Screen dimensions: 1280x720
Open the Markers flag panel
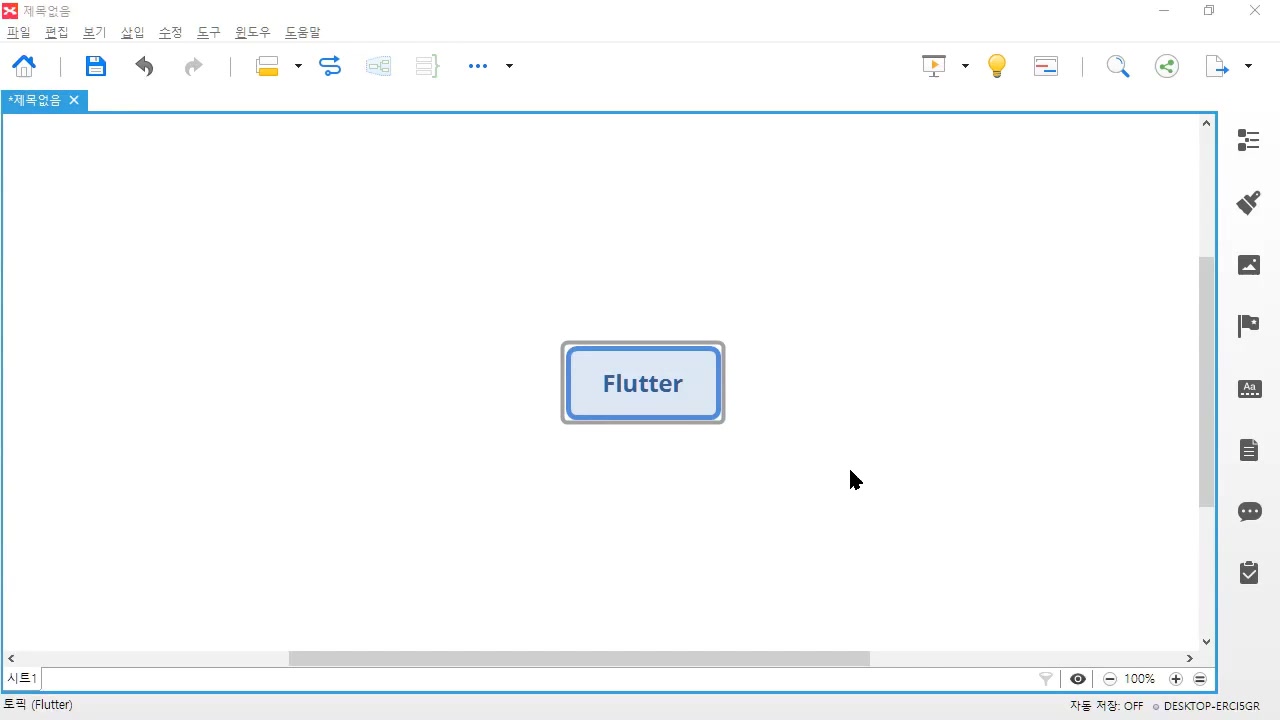coord(1248,326)
